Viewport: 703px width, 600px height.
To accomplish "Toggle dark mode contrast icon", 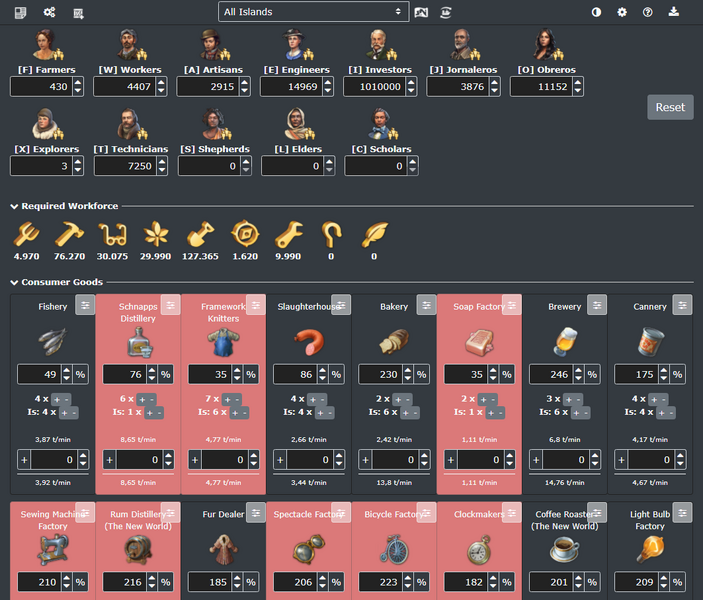I will click(x=597, y=12).
